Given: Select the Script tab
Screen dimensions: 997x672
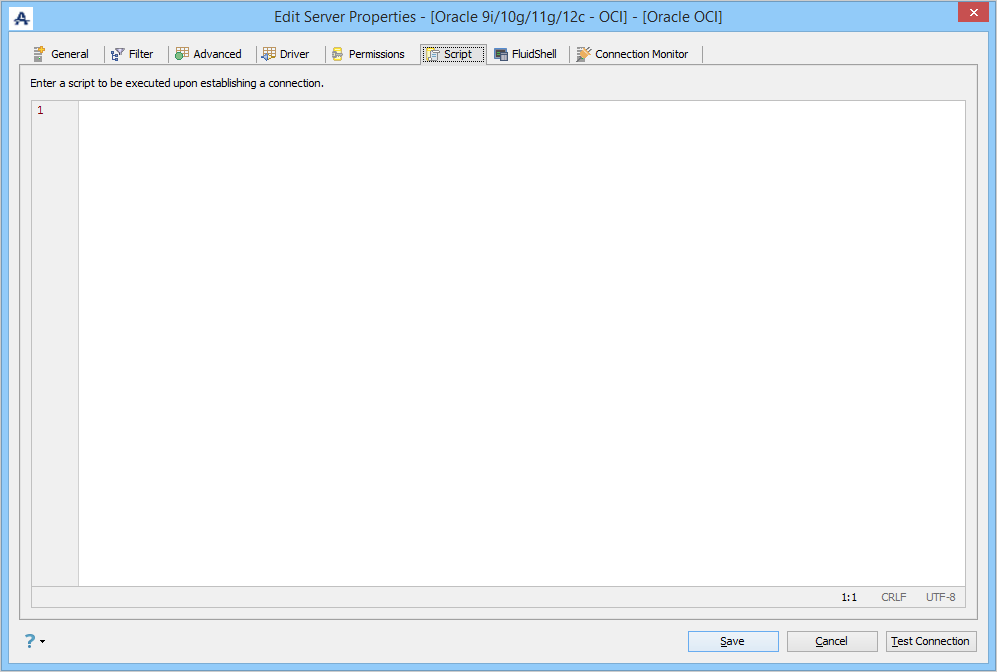Looking at the screenshot, I should (453, 54).
